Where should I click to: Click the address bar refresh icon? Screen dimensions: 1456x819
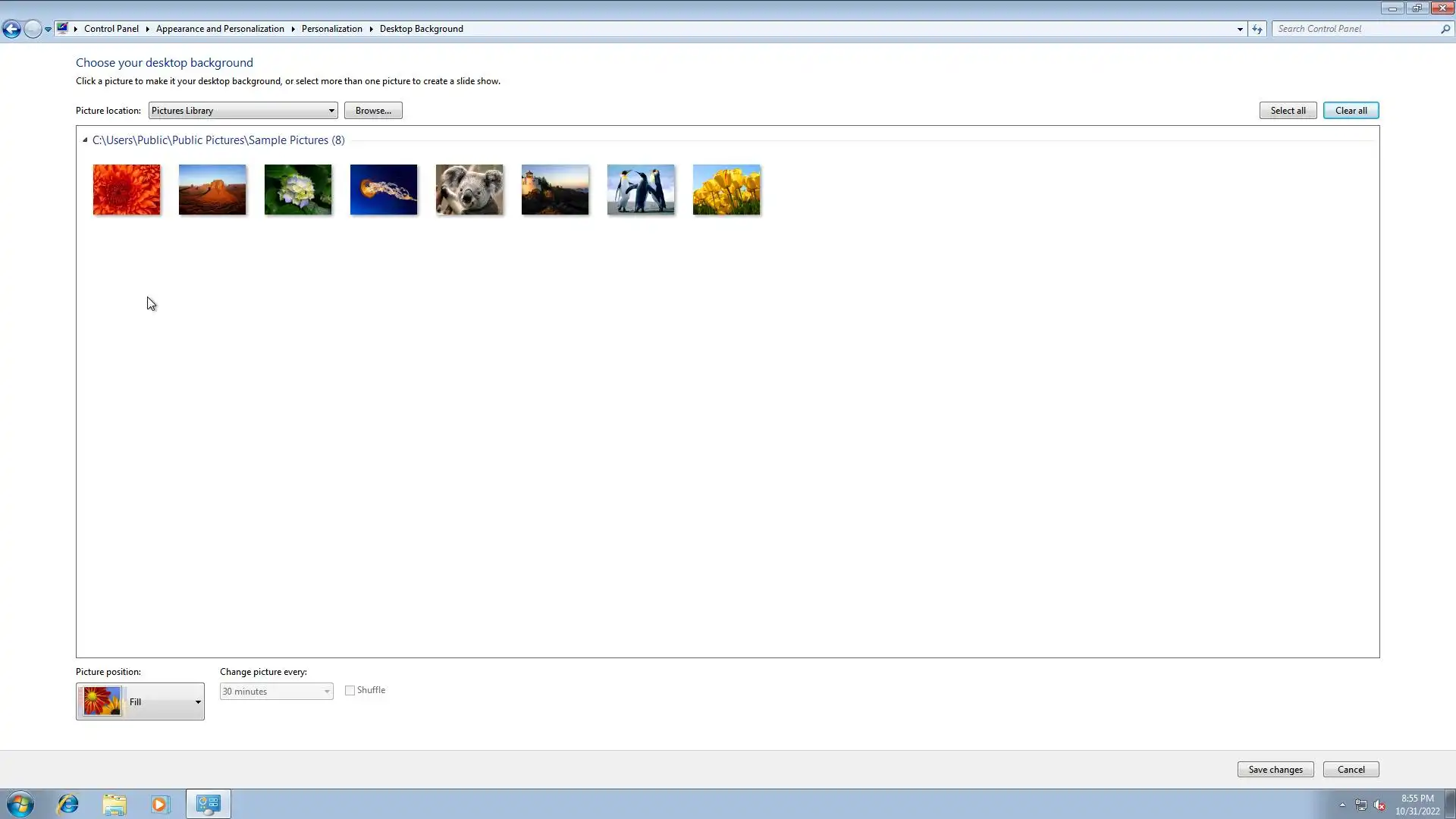coord(1257,29)
